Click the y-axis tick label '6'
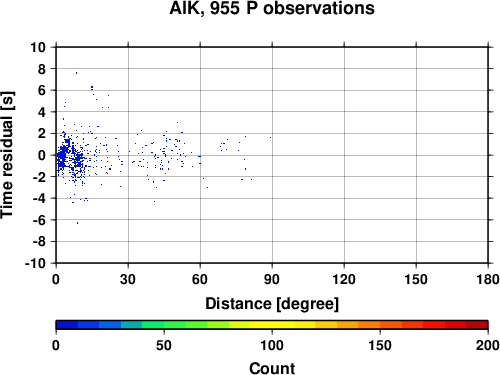The height and width of the screenshot is (375, 500). coord(42,90)
